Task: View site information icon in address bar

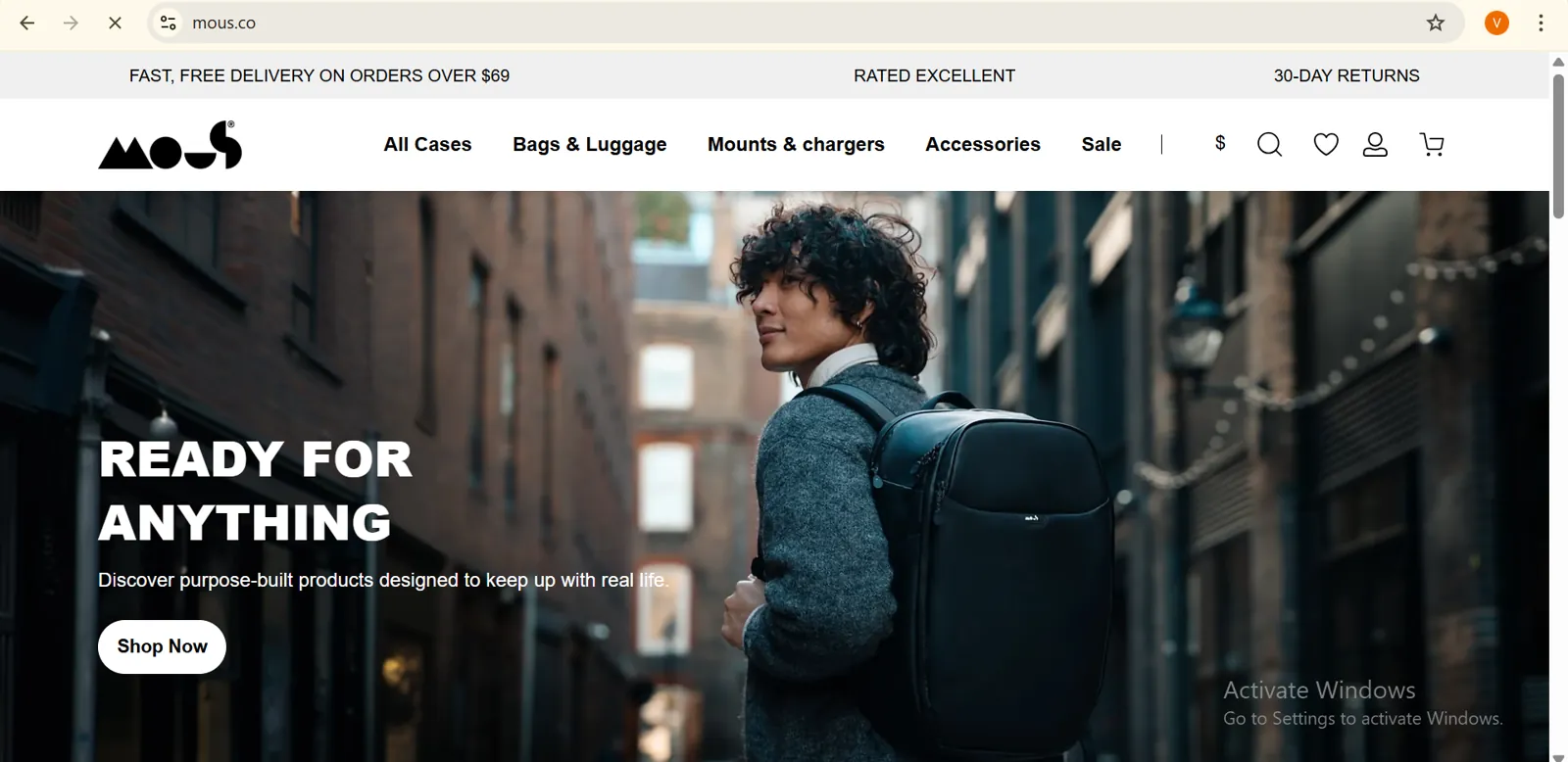Action: 169,23
